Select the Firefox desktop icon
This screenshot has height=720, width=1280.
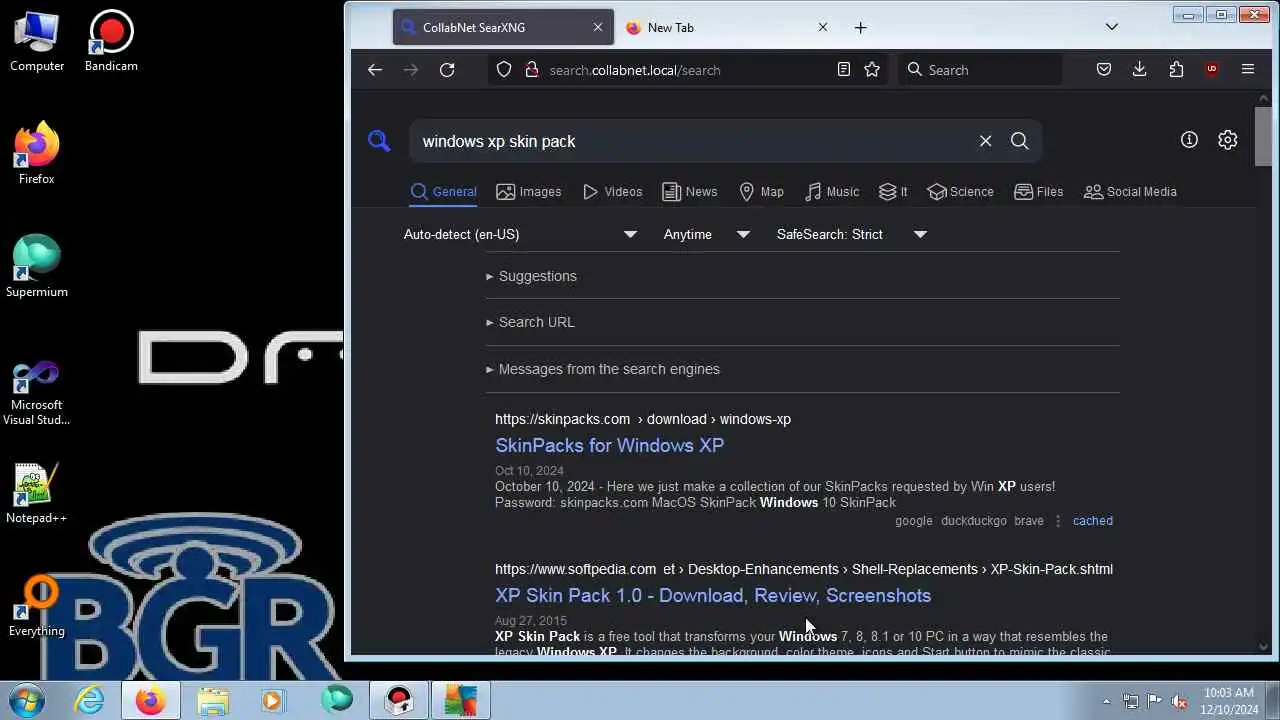[x=37, y=154]
